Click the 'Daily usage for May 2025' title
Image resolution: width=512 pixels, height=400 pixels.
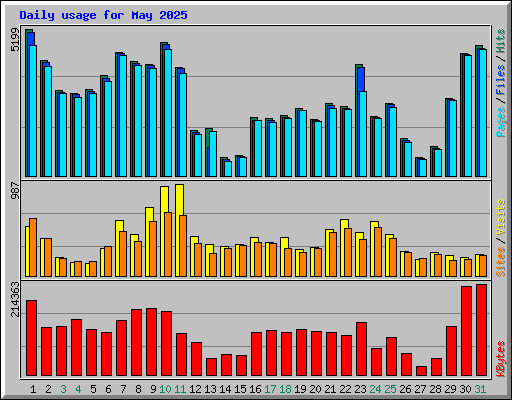(x=103, y=15)
